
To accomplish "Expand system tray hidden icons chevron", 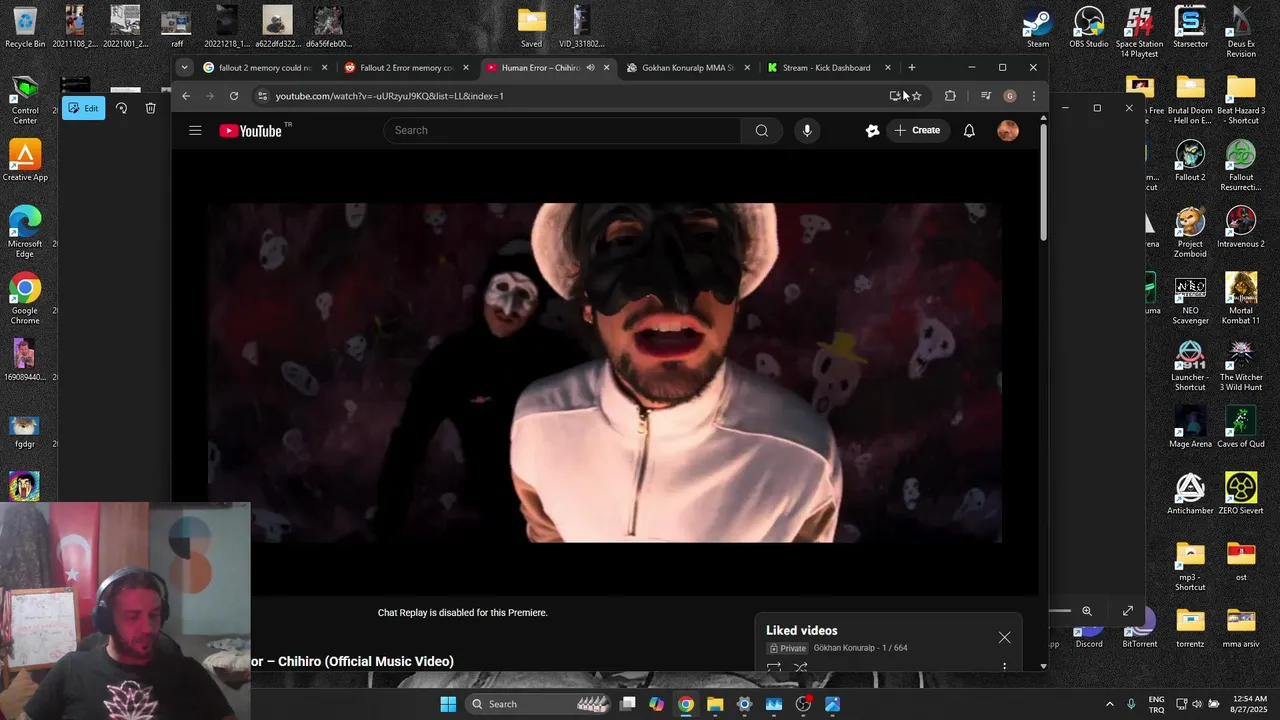I will [1109, 704].
